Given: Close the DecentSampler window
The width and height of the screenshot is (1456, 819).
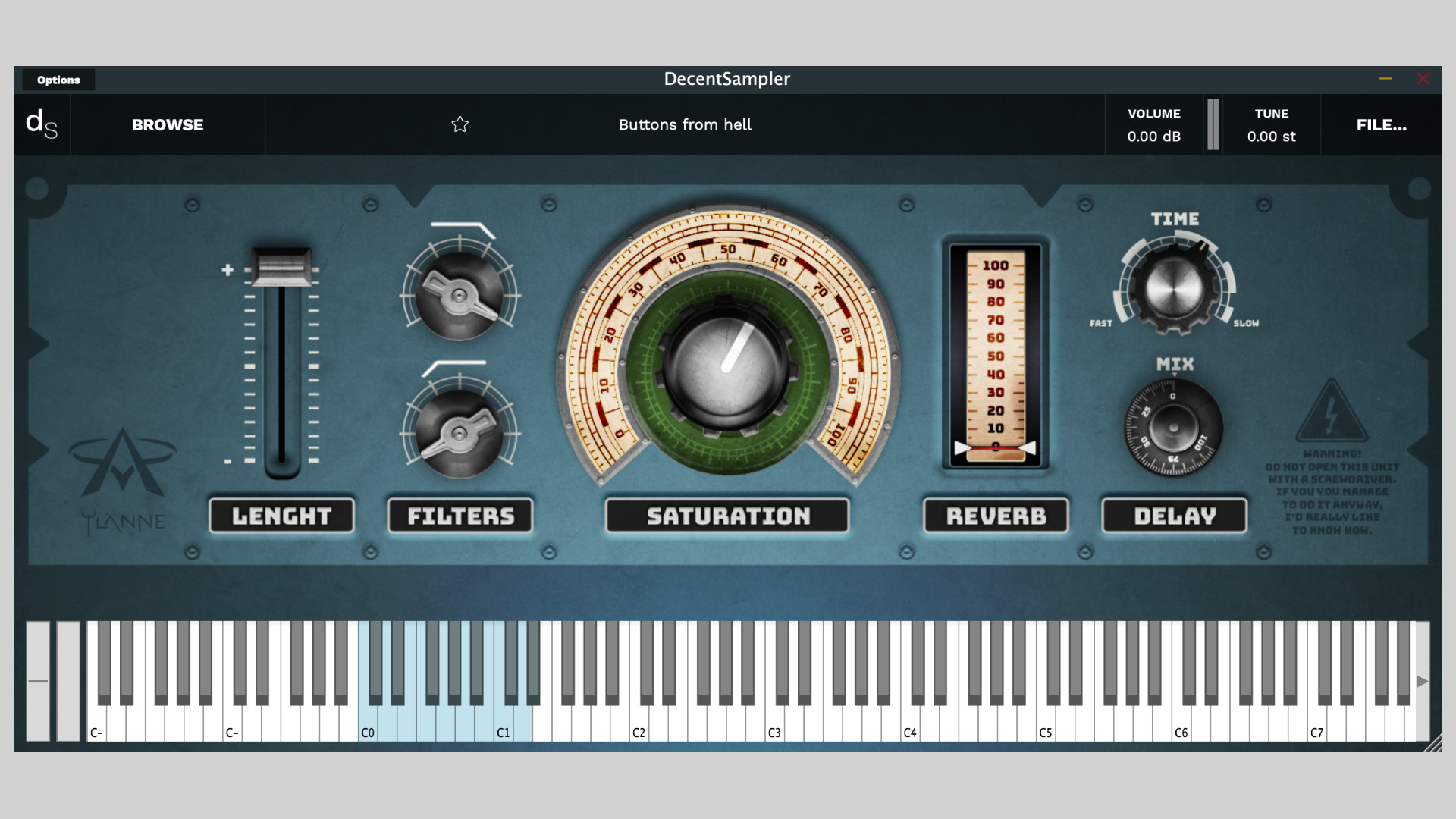Looking at the screenshot, I should tap(1423, 79).
